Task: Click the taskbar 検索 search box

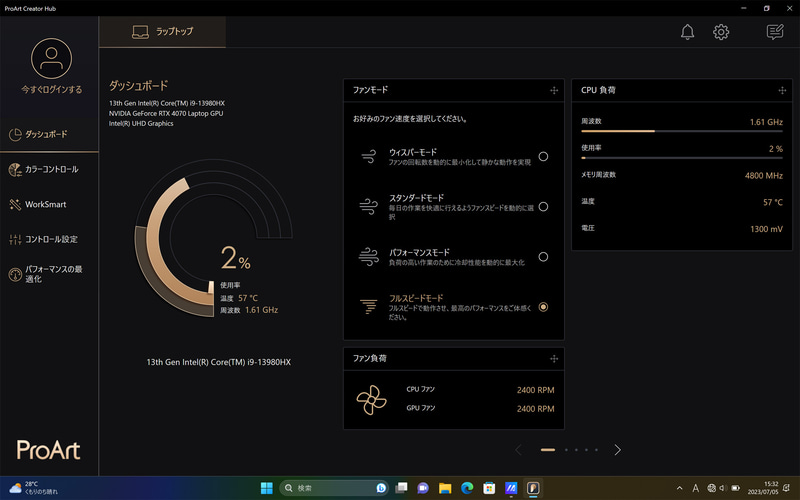Action: click(x=334, y=488)
